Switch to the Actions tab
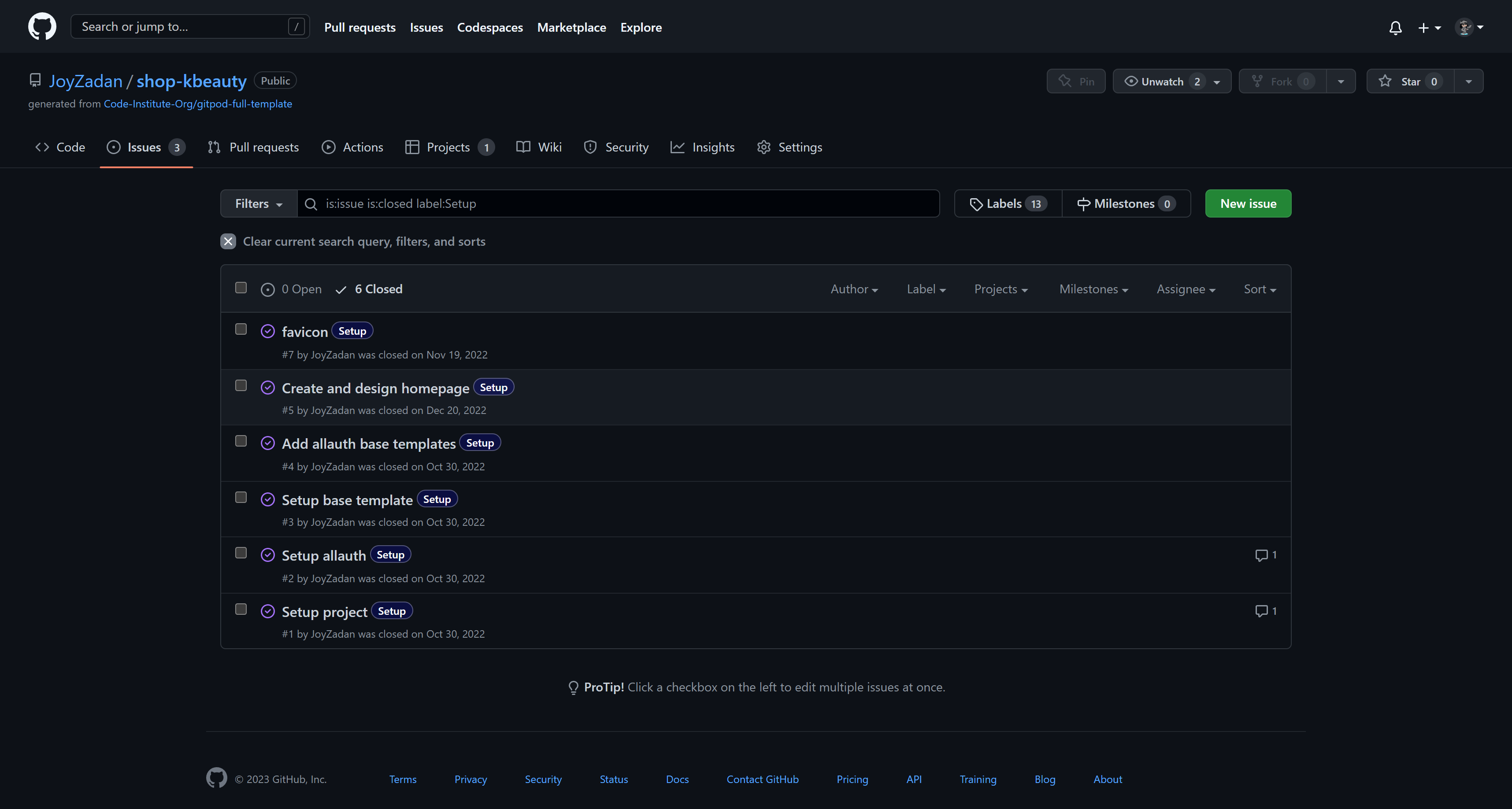The image size is (1512, 809). [353, 147]
